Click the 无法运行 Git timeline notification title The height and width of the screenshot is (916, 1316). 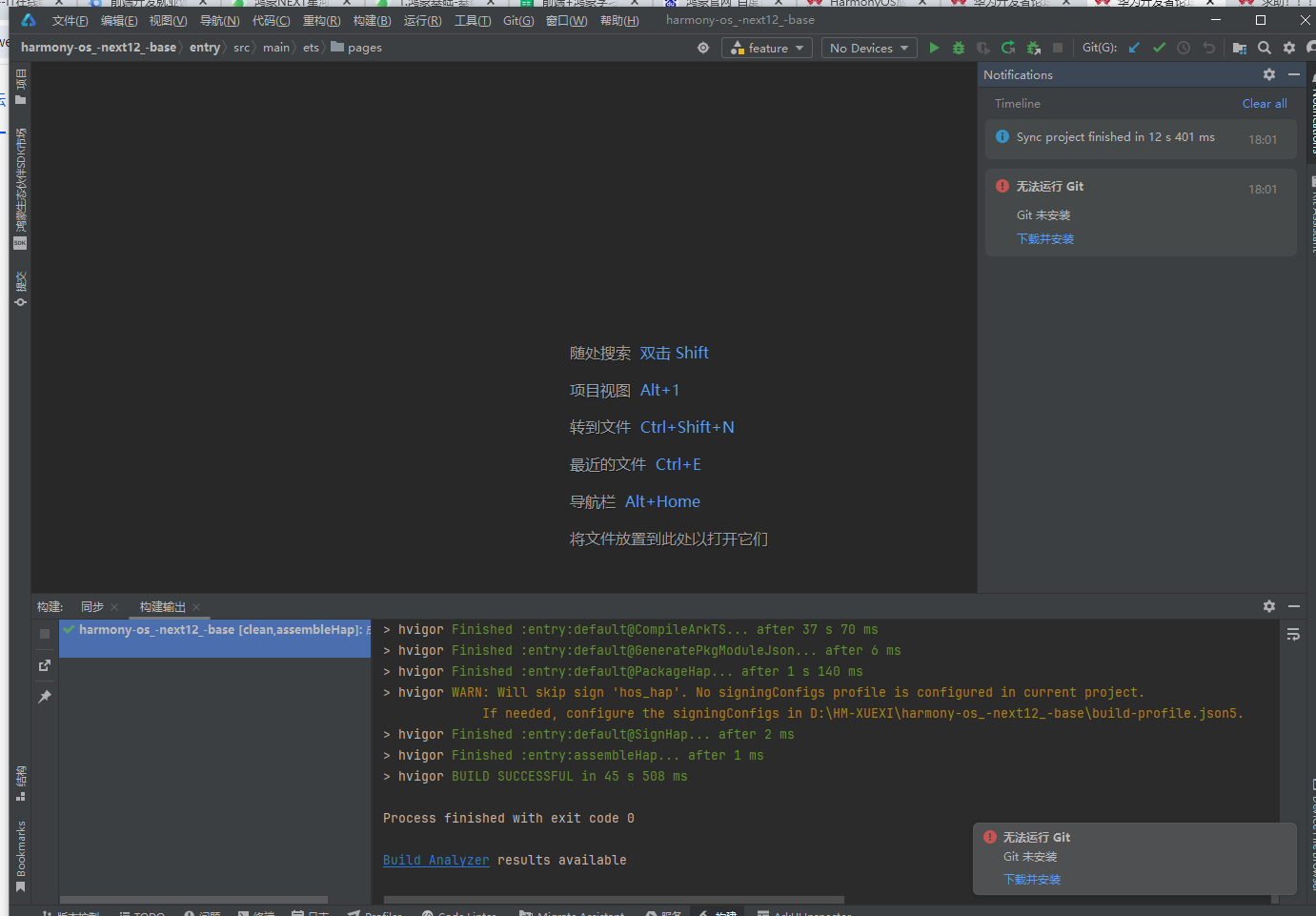coord(1050,187)
